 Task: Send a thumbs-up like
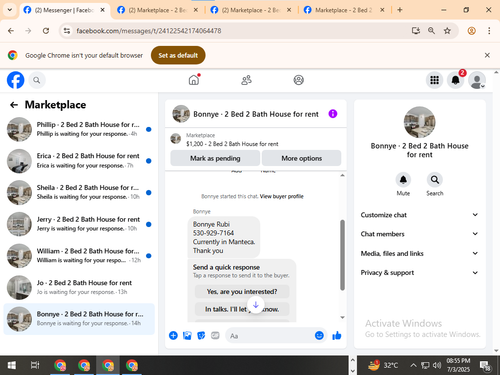coord(337,335)
